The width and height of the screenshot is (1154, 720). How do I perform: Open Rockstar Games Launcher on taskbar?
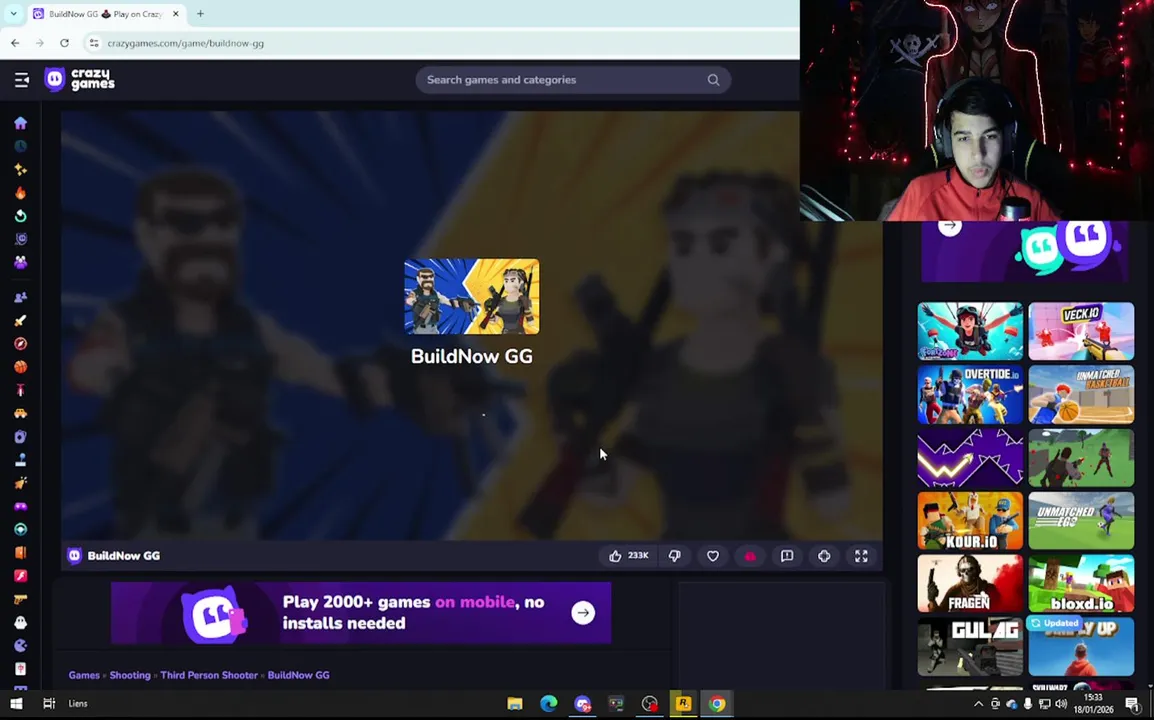[683, 704]
